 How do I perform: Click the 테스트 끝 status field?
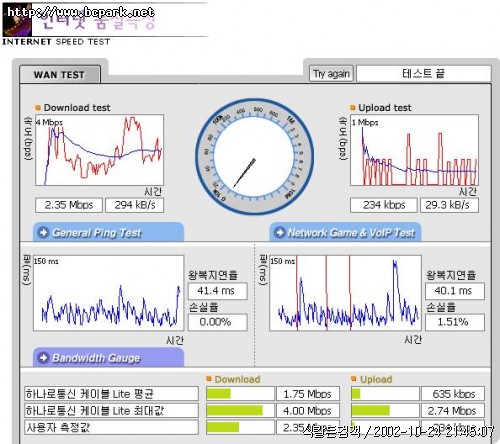tap(423, 74)
